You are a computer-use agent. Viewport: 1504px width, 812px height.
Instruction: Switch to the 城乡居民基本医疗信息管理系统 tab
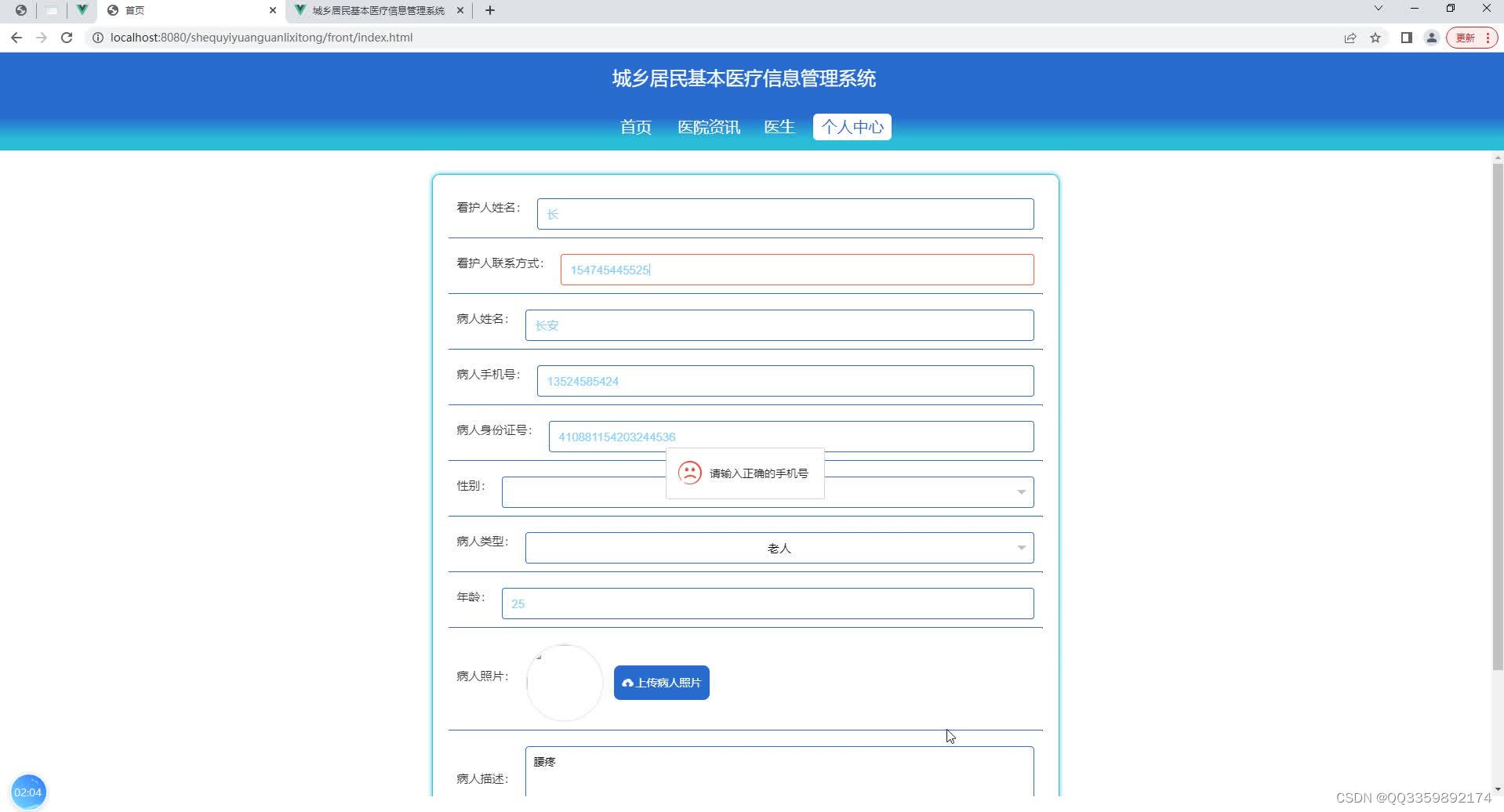tap(379, 10)
